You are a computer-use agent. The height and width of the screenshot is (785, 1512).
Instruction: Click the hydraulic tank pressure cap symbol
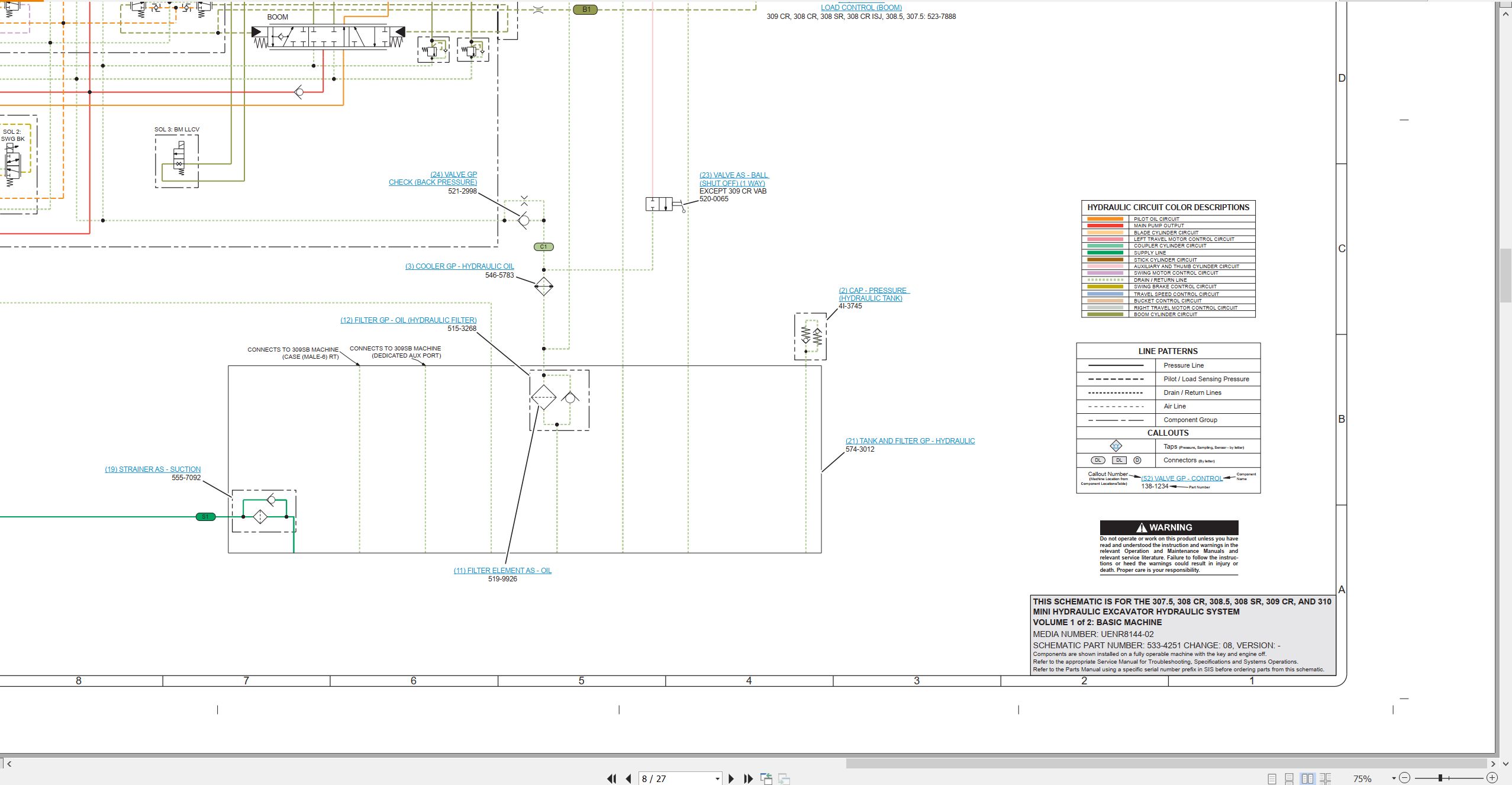click(x=810, y=336)
